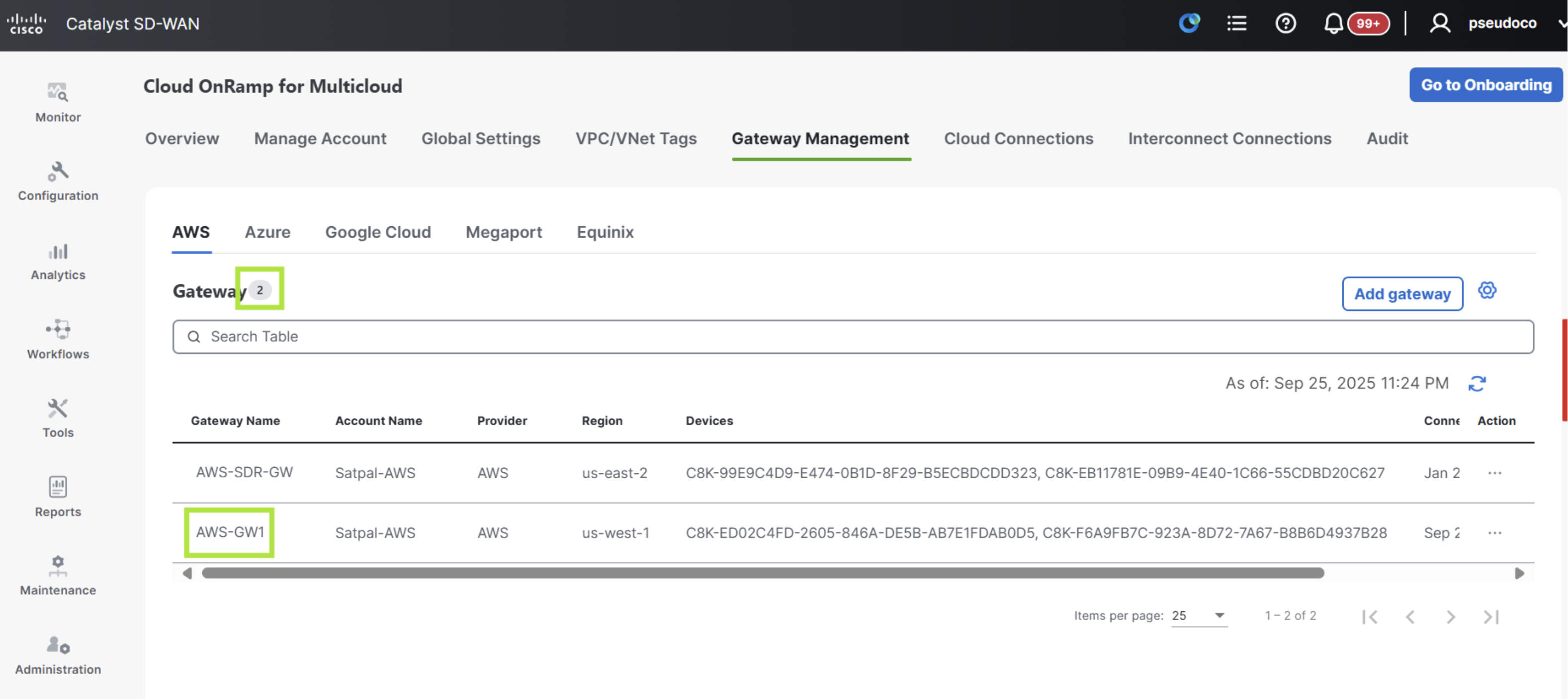Screen dimensions: 1568x699
Task: Click the right scroll arrow of table
Action: [1519, 574]
